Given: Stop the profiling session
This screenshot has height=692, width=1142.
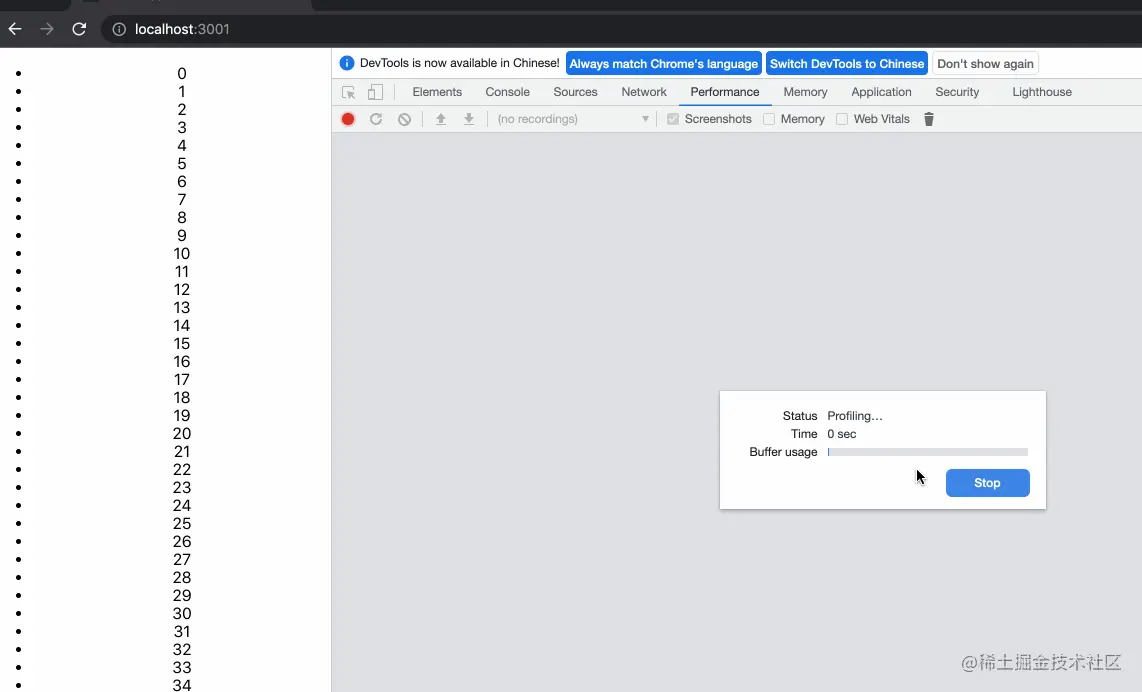Looking at the screenshot, I should (987, 483).
